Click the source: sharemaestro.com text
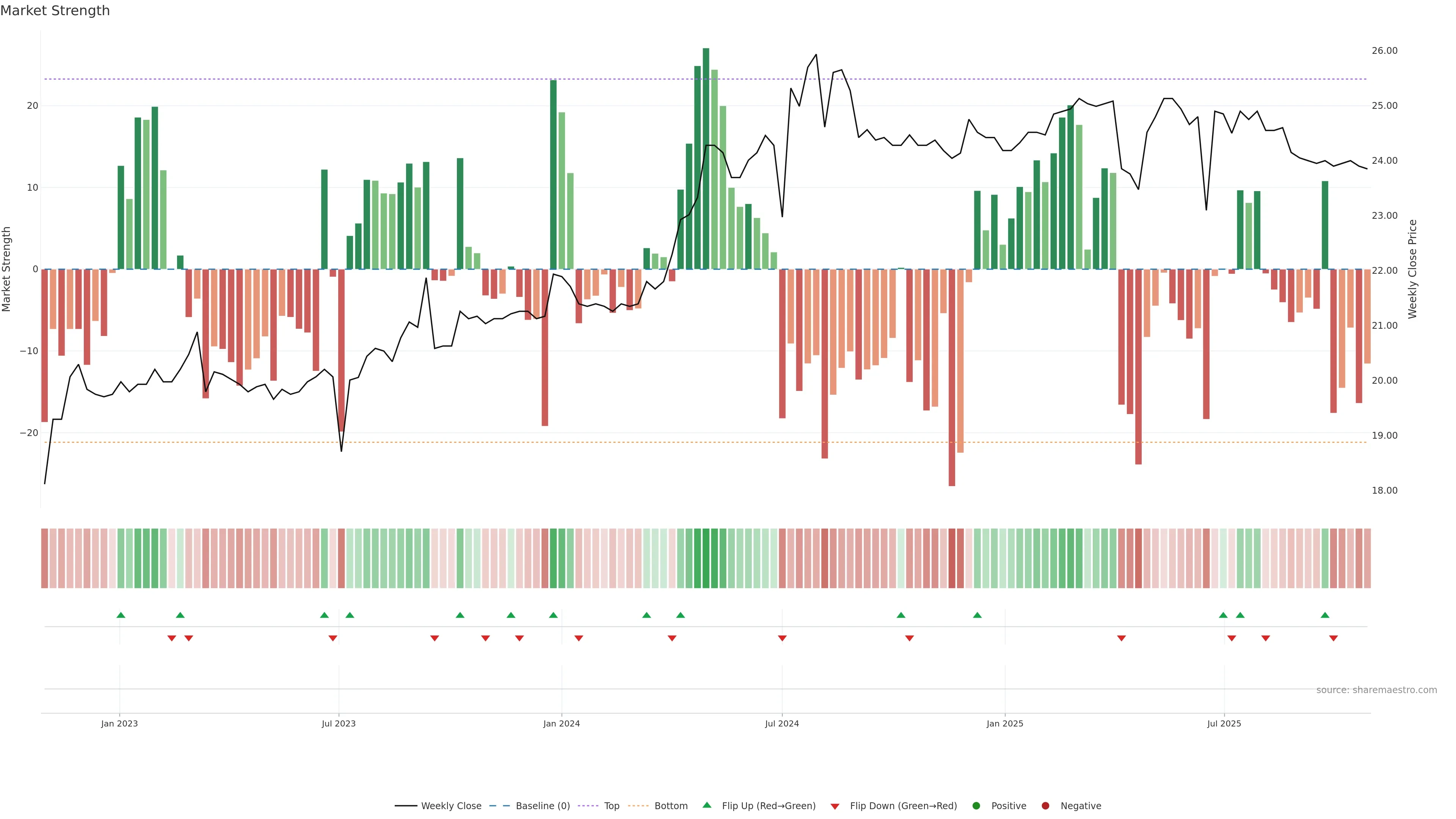Screen dimensions: 1456x819 coord(1376,690)
